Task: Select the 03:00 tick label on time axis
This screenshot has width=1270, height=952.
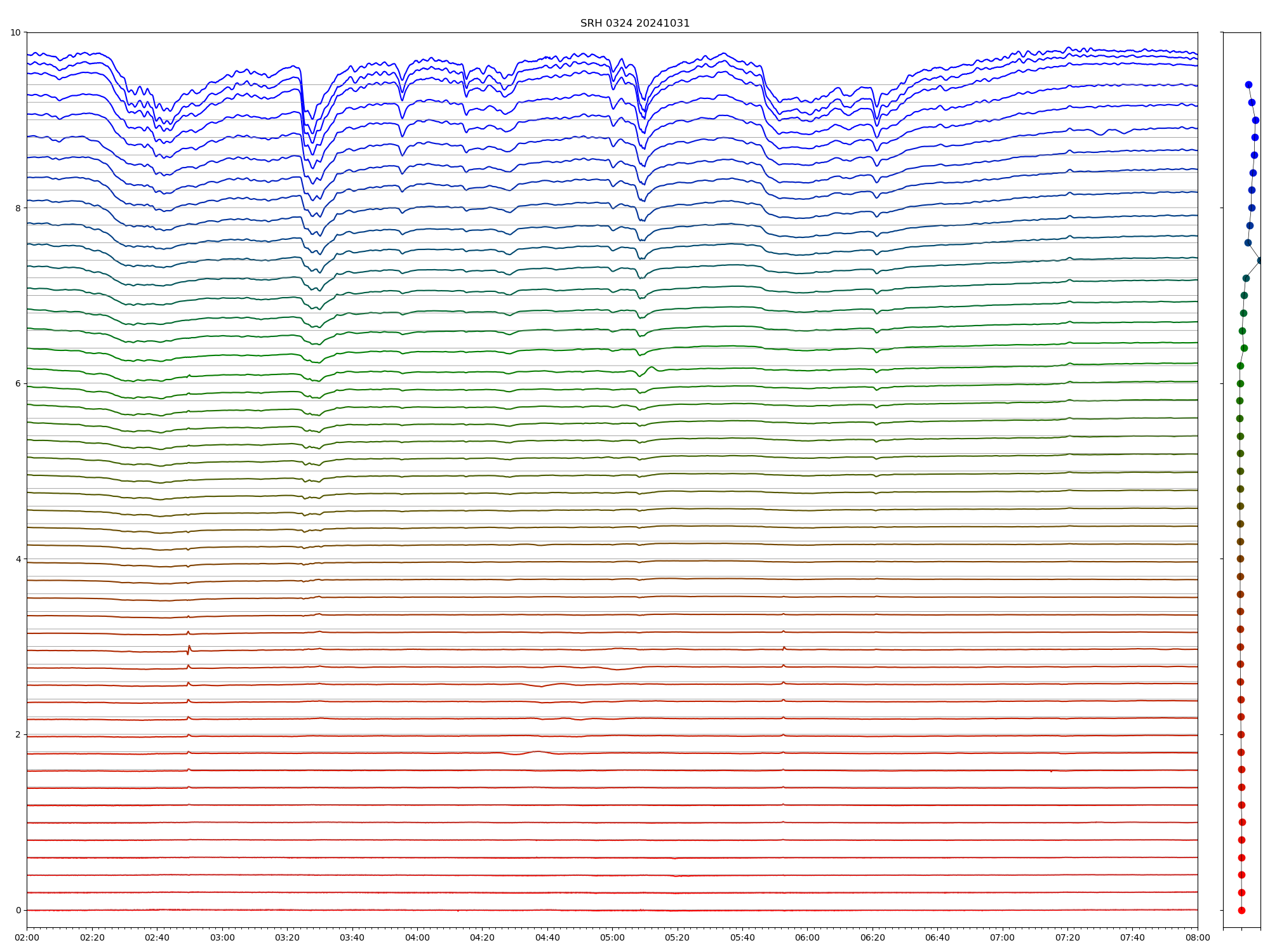Action: coord(222,937)
